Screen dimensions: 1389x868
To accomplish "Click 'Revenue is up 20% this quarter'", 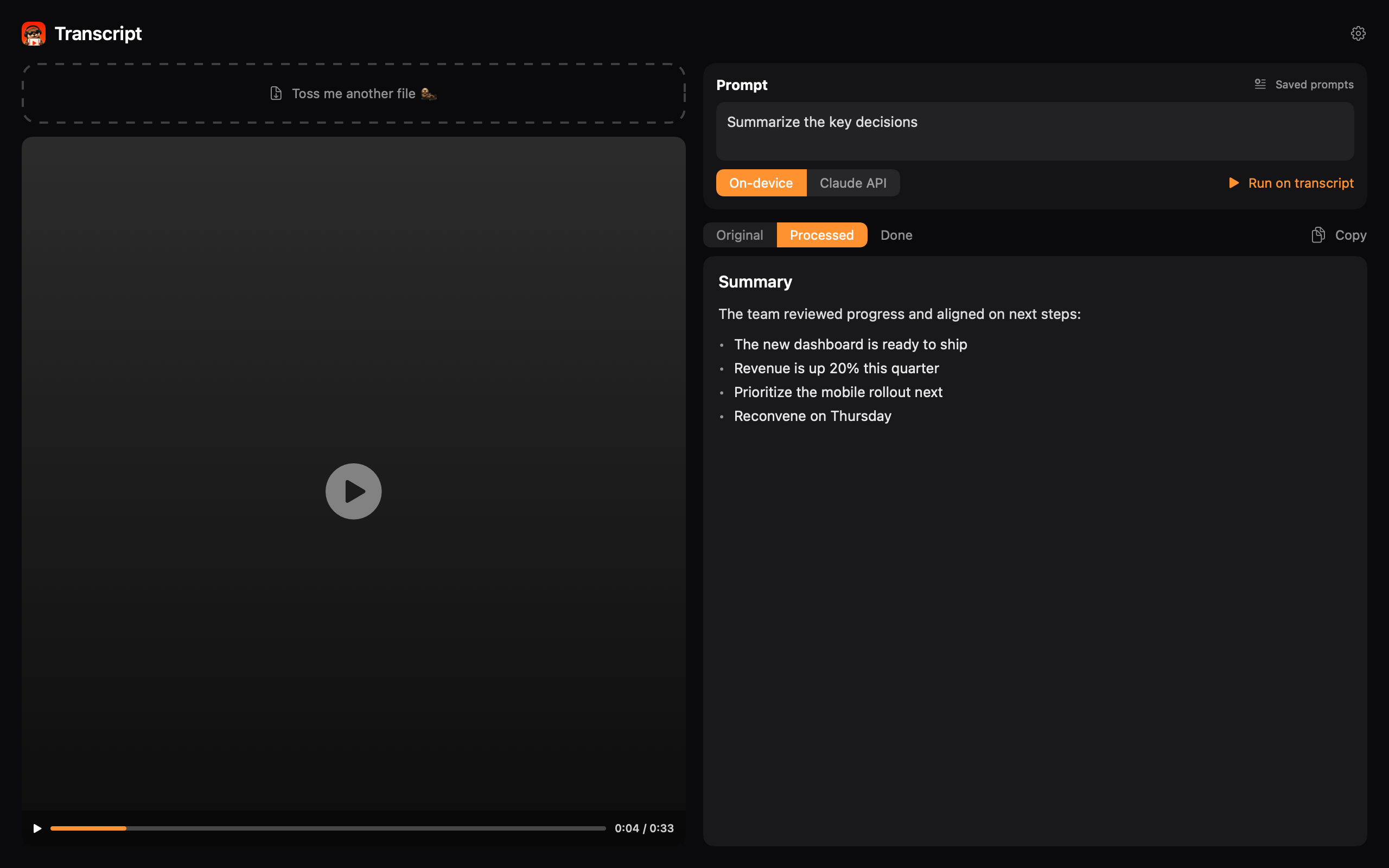I will pyautogui.click(x=836, y=368).
